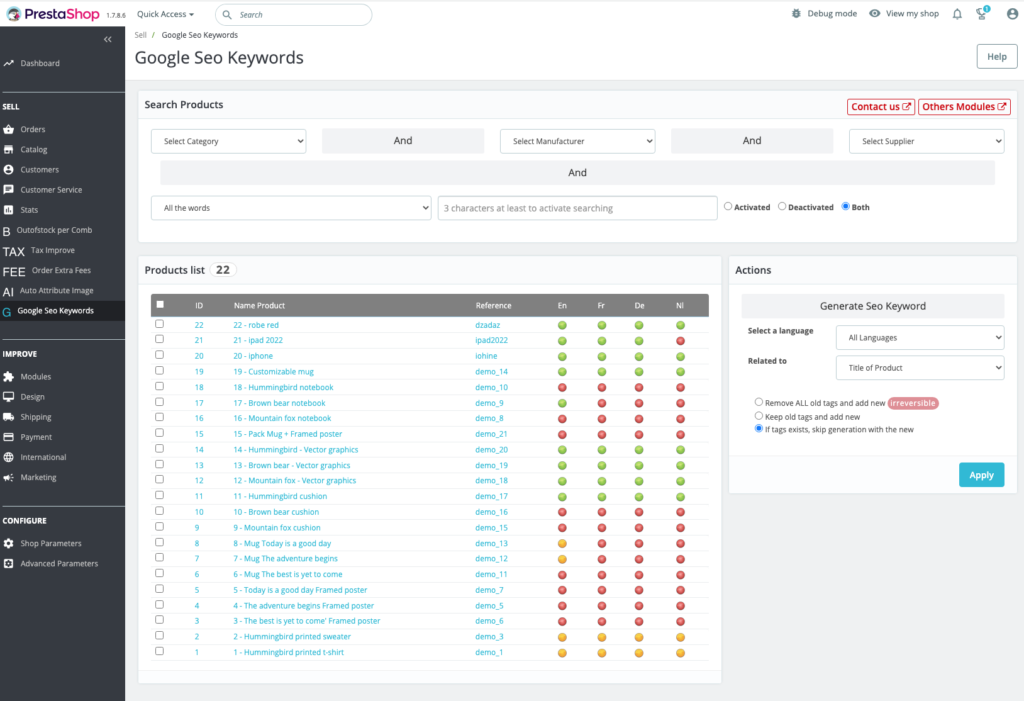Open the Select Supplier dropdown
1024x701 pixels.
click(927, 141)
